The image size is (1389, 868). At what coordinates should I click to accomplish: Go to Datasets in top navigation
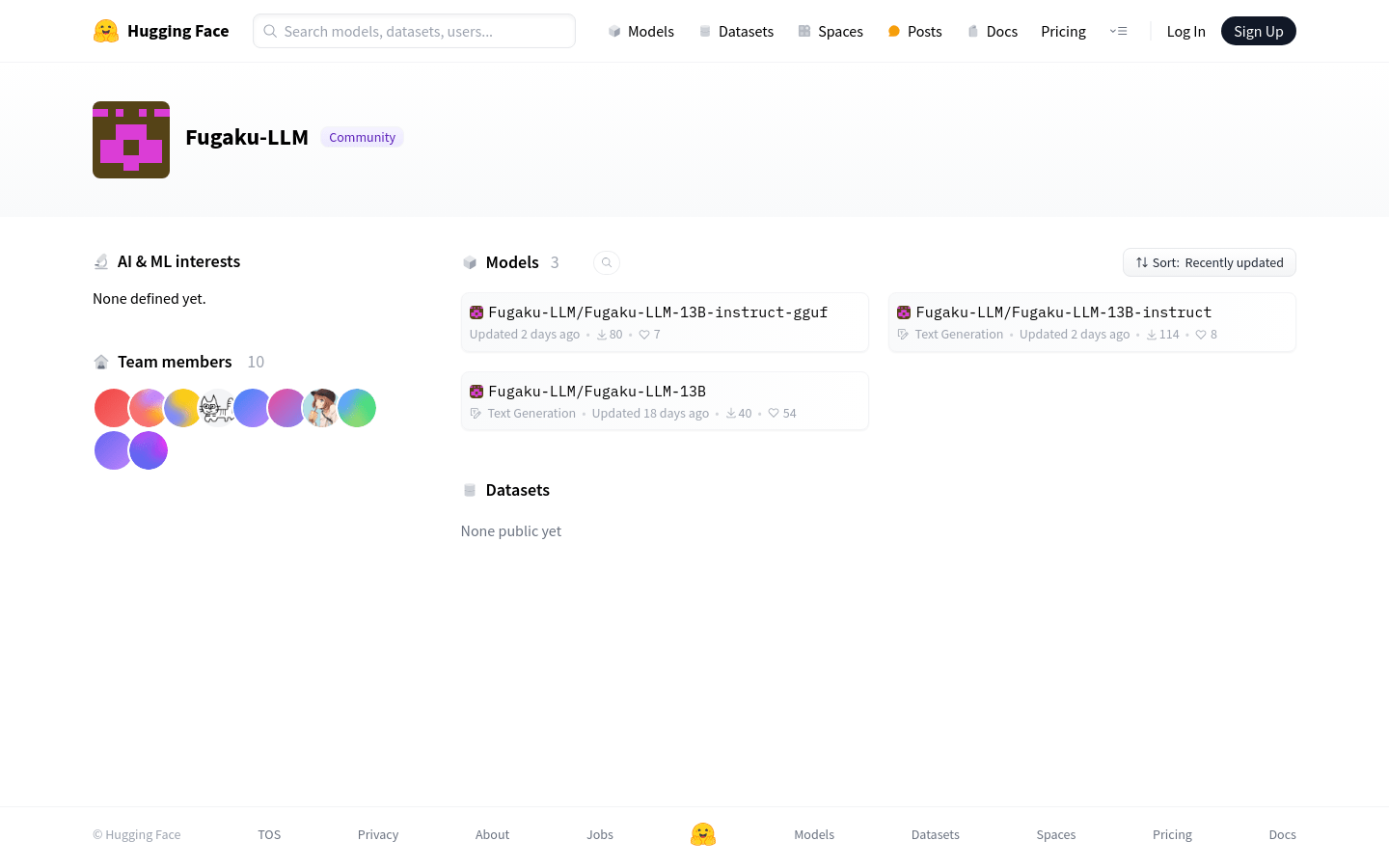pyautogui.click(x=737, y=32)
